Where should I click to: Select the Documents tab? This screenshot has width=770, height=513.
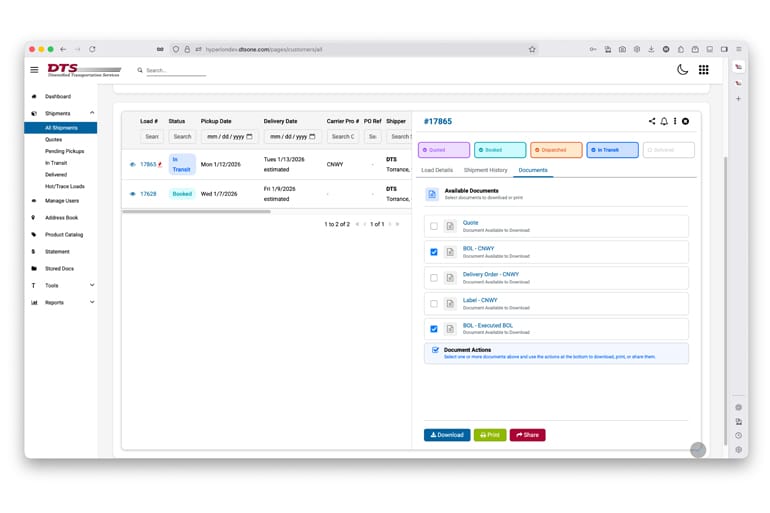533,170
